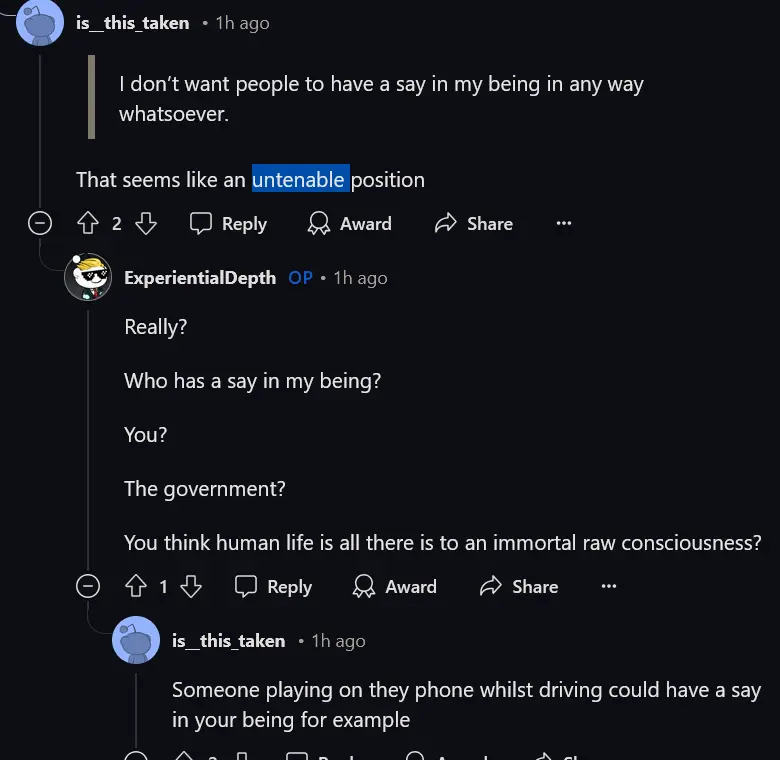The width and height of the screenshot is (780, 760).
Task: Collapse ExperientialDepth's comment thread
Action: tap(88, 587)
